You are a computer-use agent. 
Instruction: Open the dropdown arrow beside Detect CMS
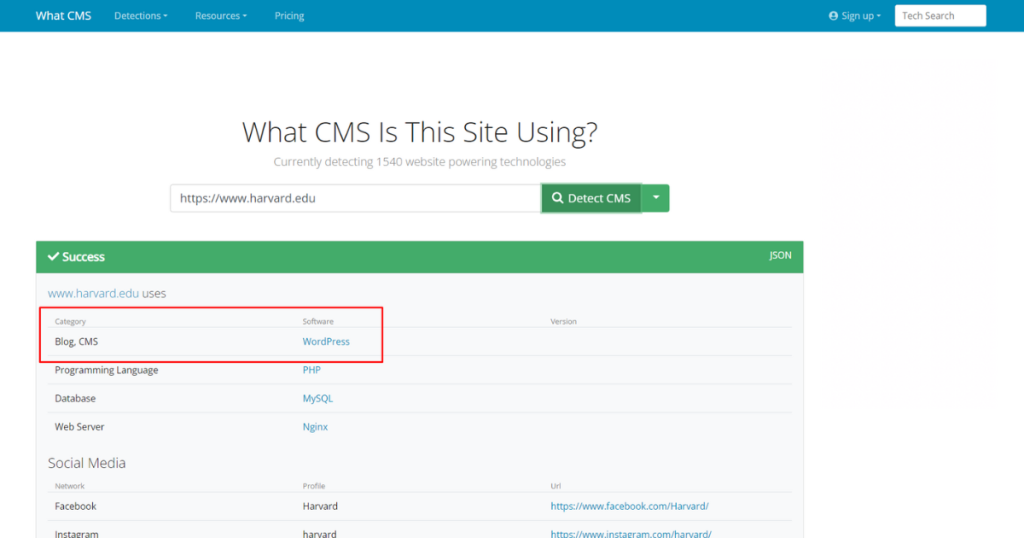(656, 198)
